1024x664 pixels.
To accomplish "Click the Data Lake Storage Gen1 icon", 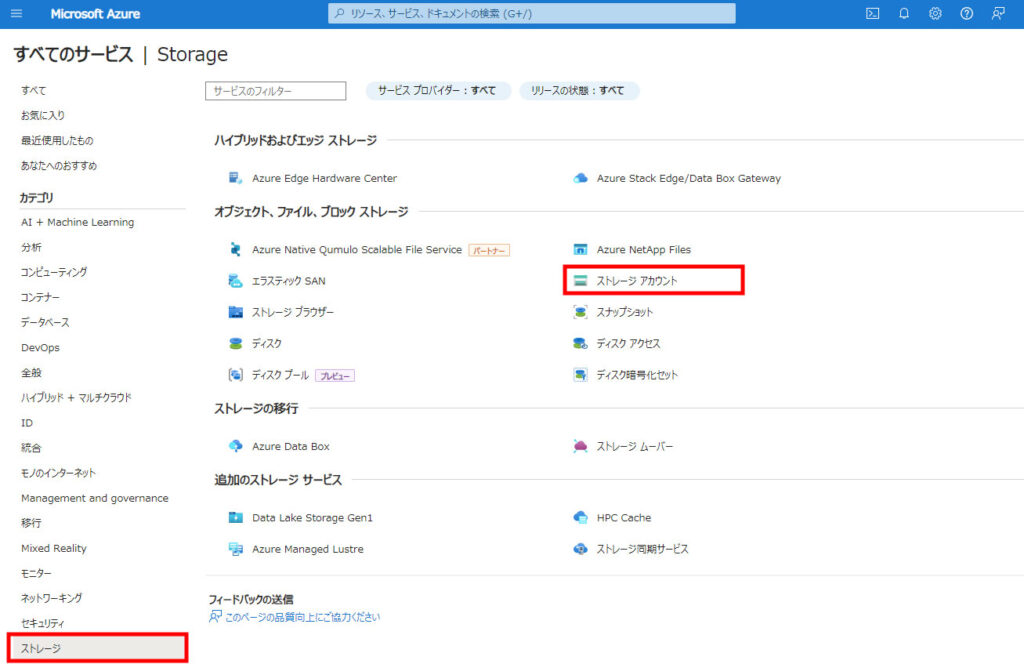I will pos(235,518).
